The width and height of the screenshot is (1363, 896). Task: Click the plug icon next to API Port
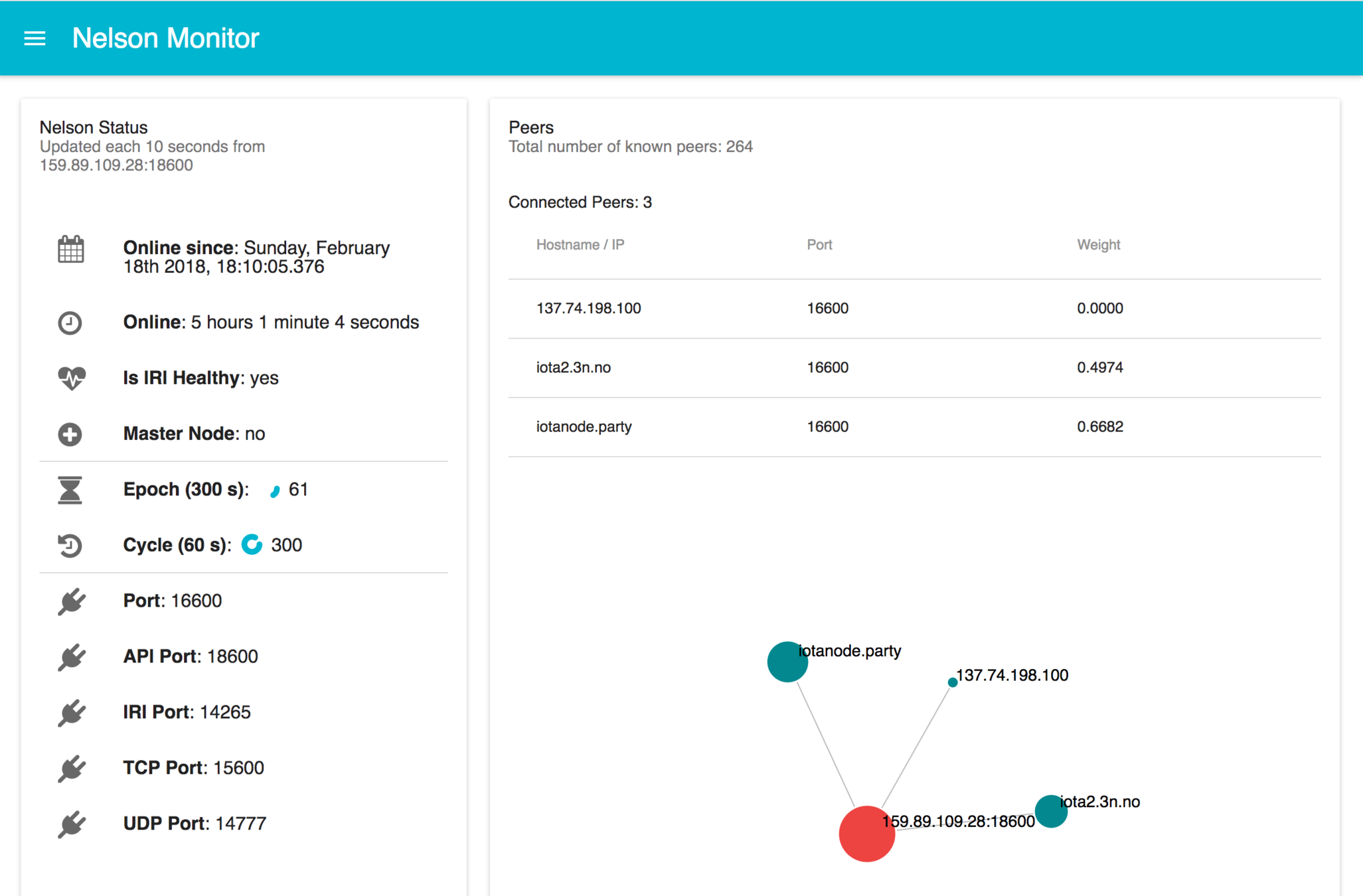click(x=70, y=657)
